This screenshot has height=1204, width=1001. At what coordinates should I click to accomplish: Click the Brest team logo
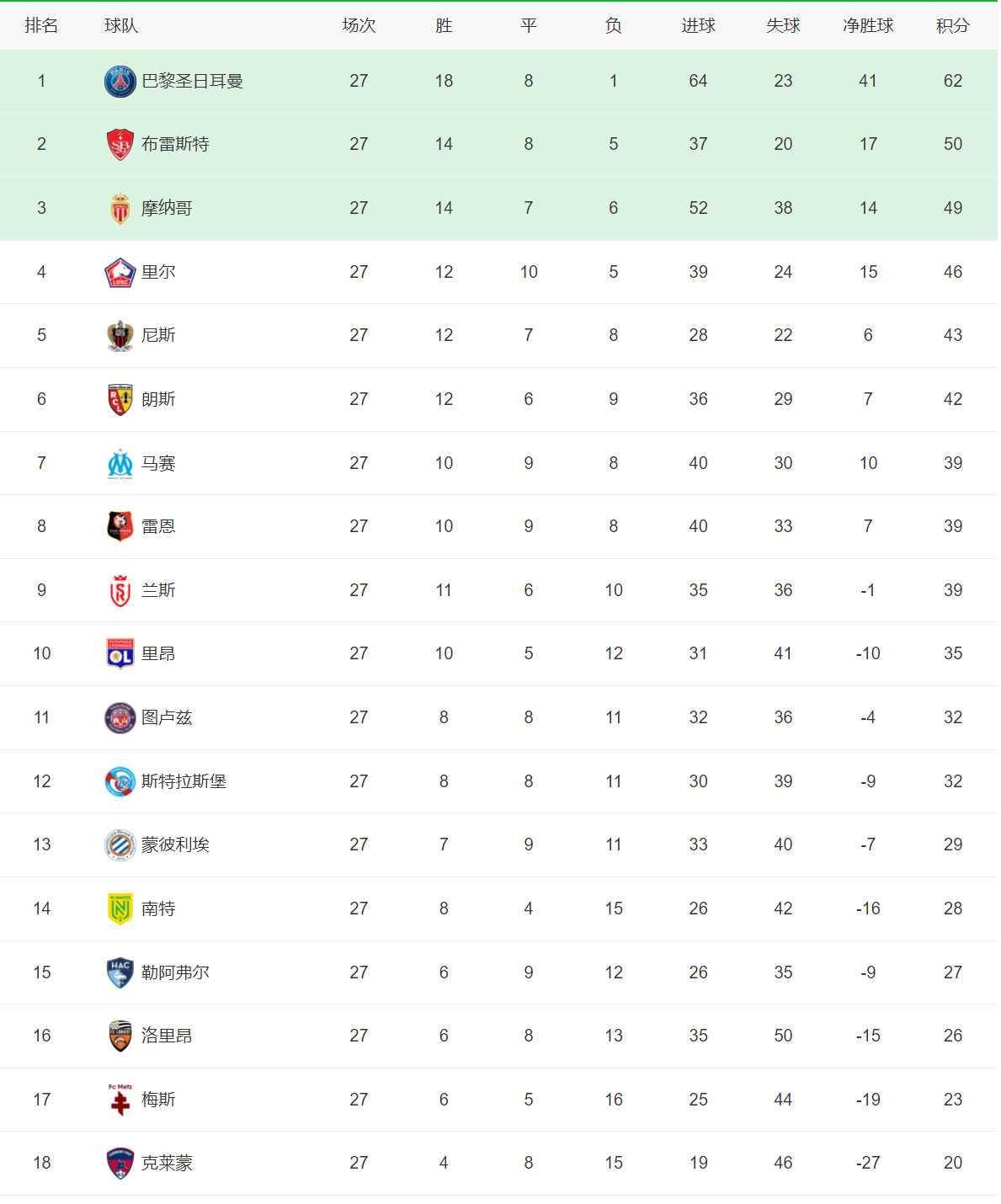point(120,145)
